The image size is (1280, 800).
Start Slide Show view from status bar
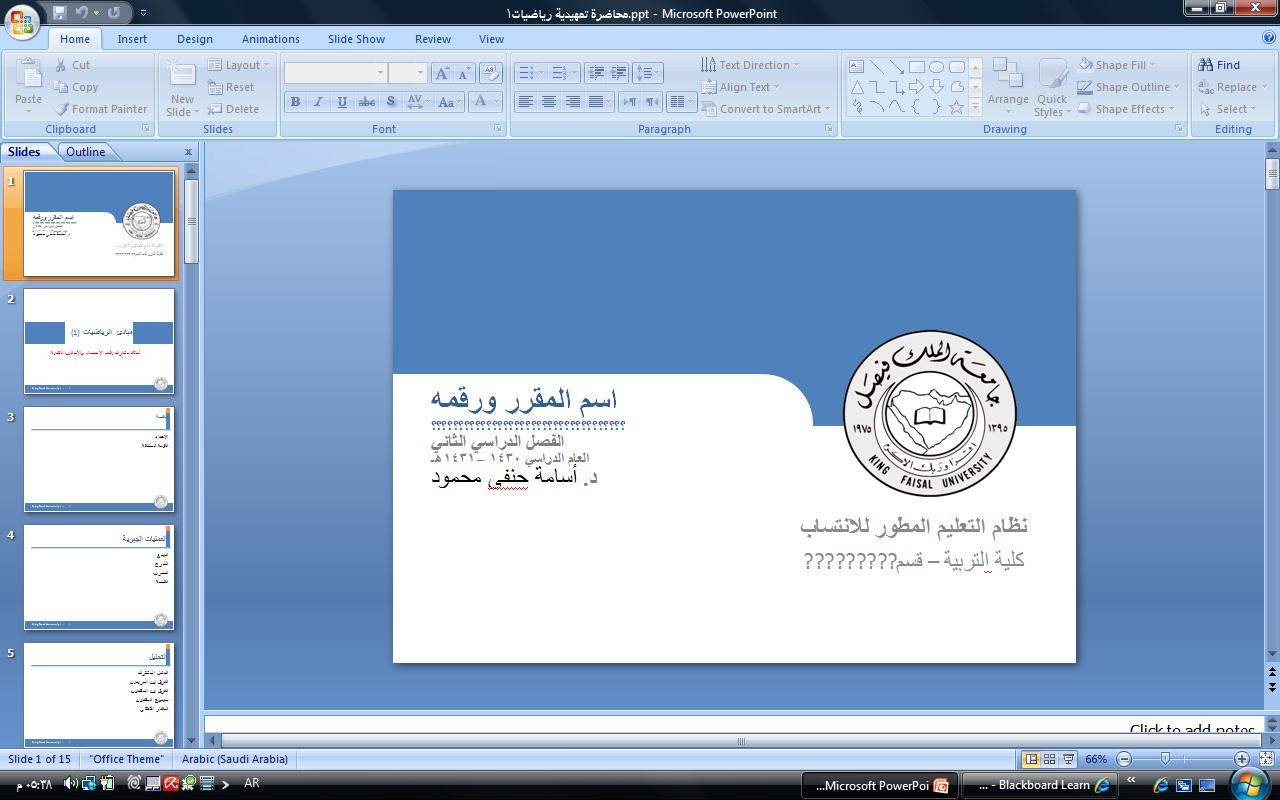[x=1068, y=759]
